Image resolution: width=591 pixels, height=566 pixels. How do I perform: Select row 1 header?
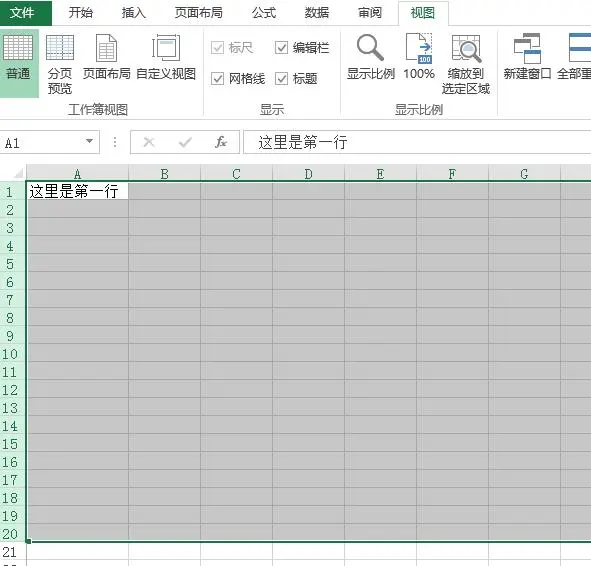pos(12,192)
